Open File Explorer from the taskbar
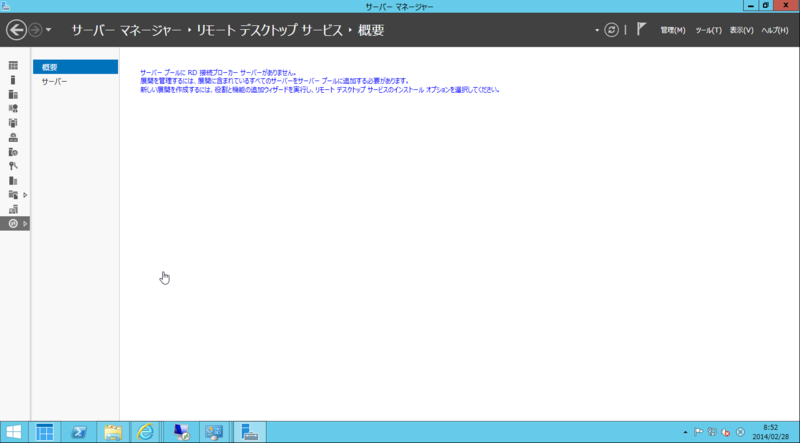800x443 pixels. pyautogui.click(x=113, y=432)
